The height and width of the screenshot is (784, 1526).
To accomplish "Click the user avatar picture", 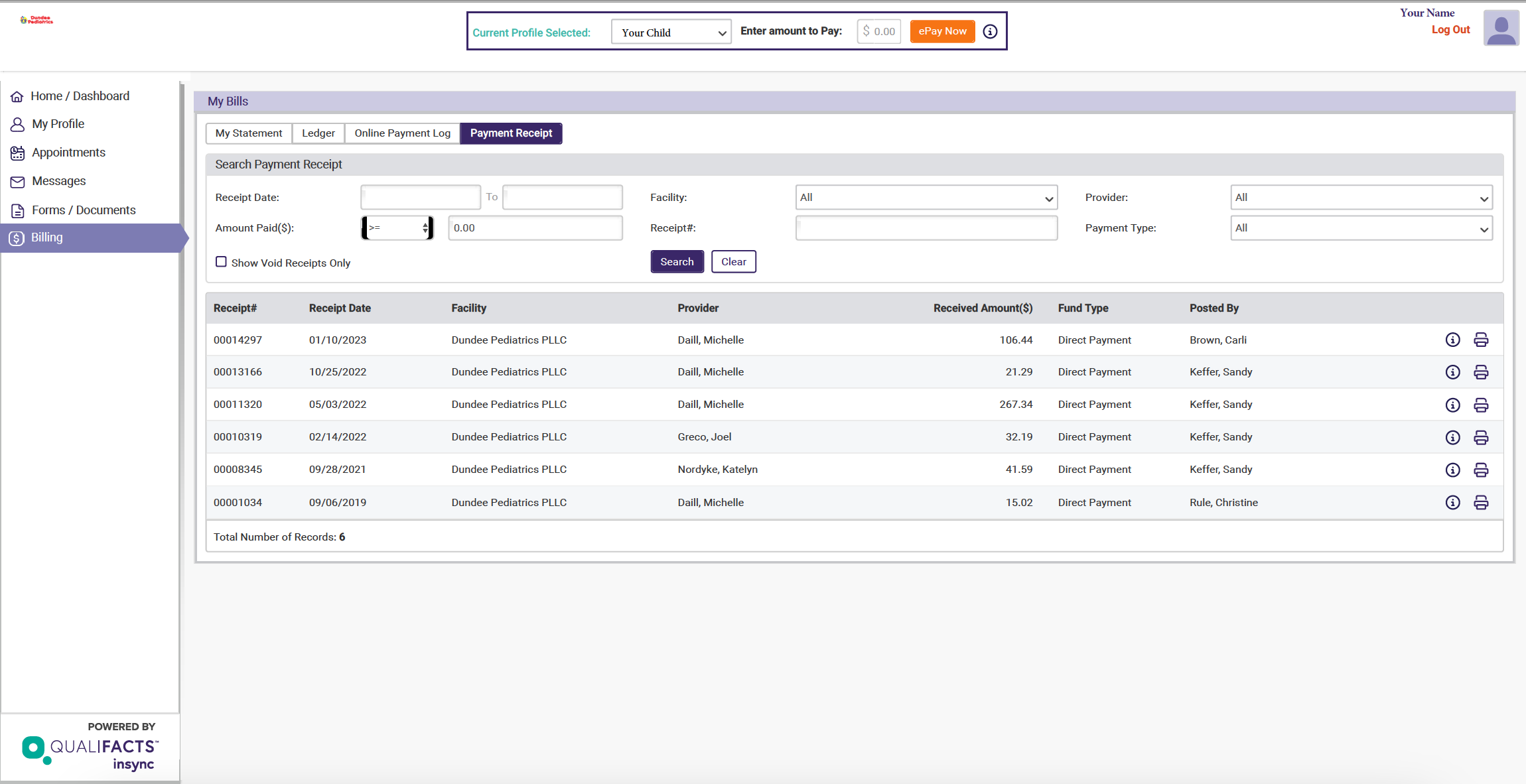I will 1501,29.
